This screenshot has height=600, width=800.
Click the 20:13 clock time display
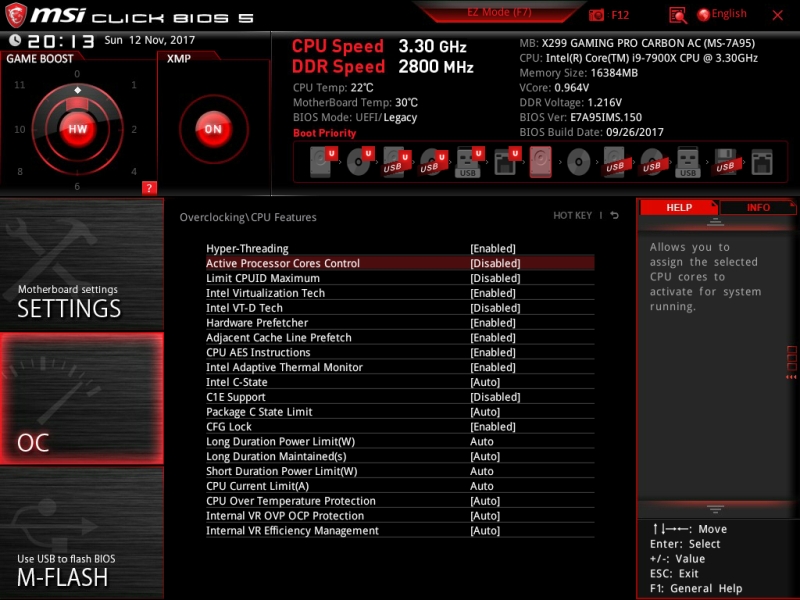61,41
